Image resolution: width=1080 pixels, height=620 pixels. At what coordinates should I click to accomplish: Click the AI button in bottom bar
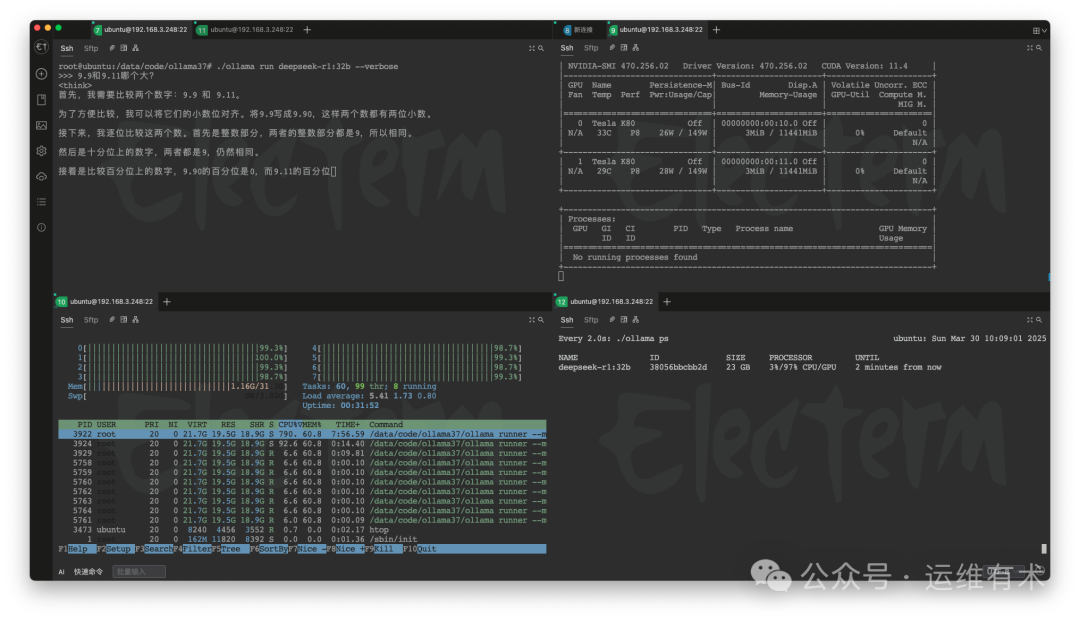click(61, 572)
